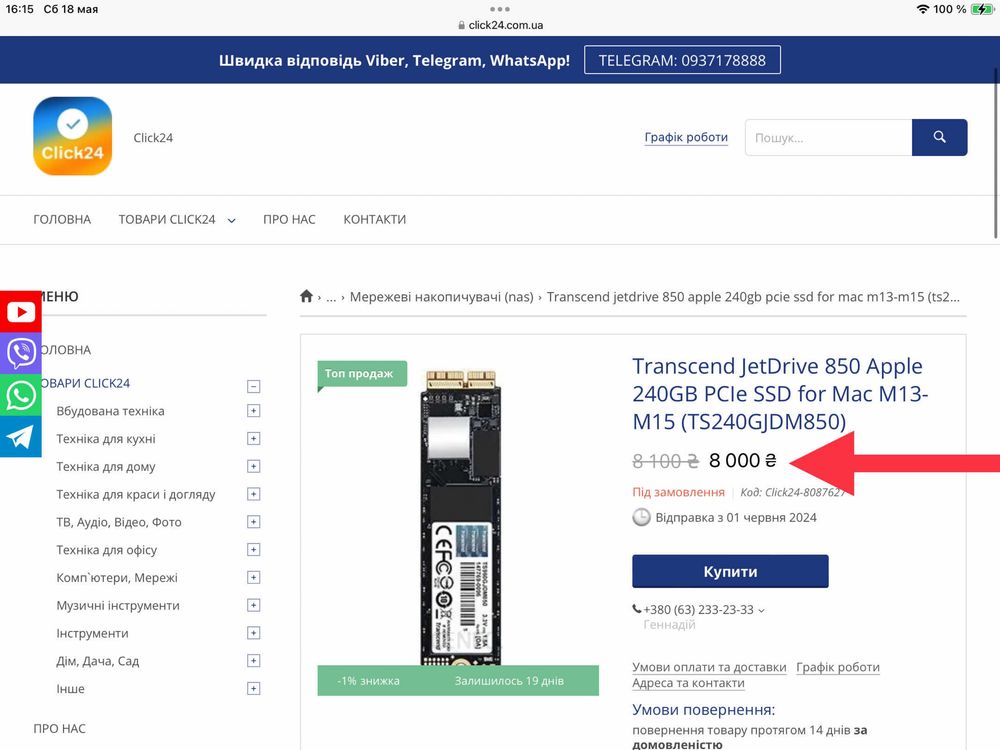Open Дім, Дача, Сад category link

[98, 661]
